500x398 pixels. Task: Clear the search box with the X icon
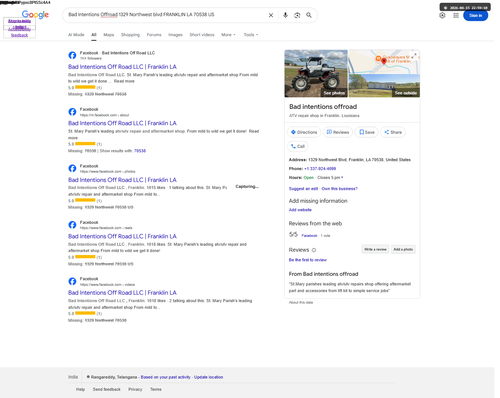click(x=271, y=15)
